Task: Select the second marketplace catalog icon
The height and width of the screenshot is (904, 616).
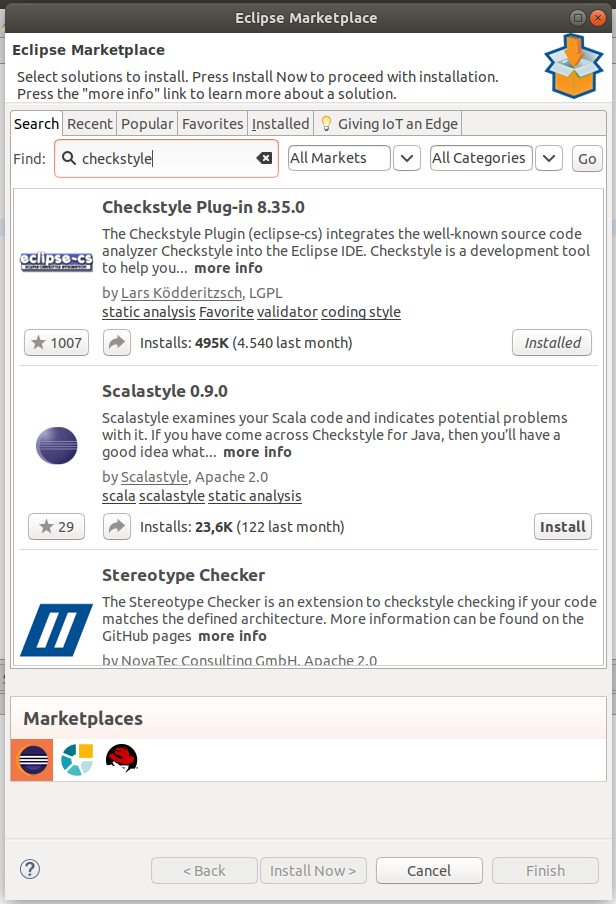Action: tap(77, 759)
